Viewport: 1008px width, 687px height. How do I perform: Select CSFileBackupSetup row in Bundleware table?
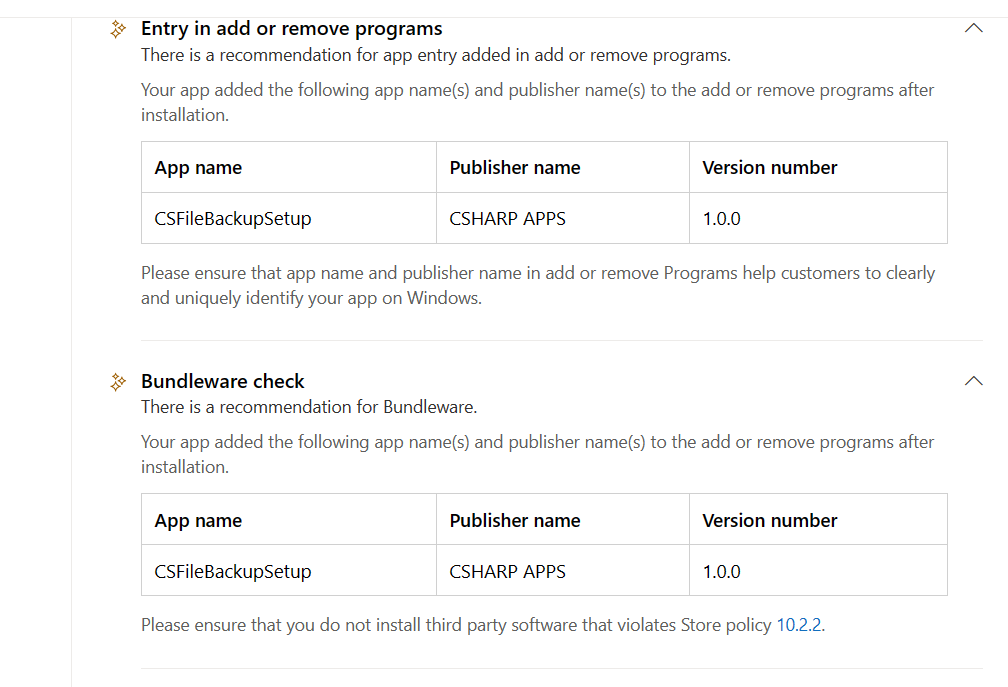[x=230, y=570]
